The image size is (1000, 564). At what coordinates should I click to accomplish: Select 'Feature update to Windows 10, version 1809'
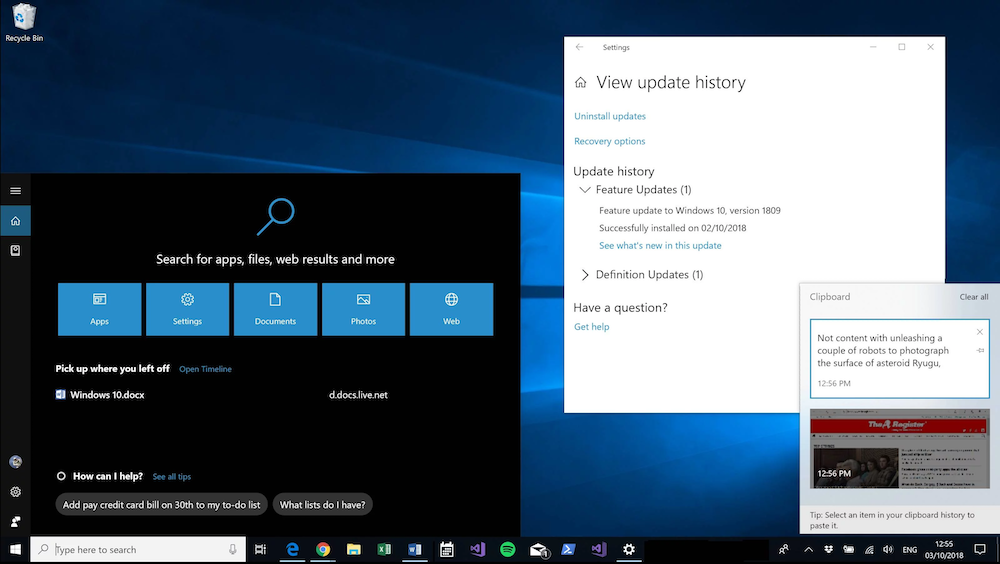pyautogui.click(x=689, y=211)
